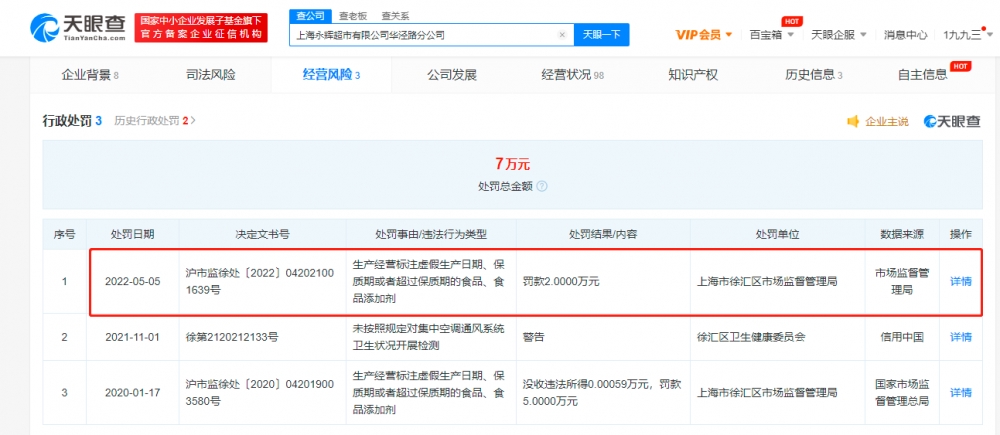Select the 查老板 search mode tab
This screenshot has width=1000, height=435.
[x=352, y=16]
